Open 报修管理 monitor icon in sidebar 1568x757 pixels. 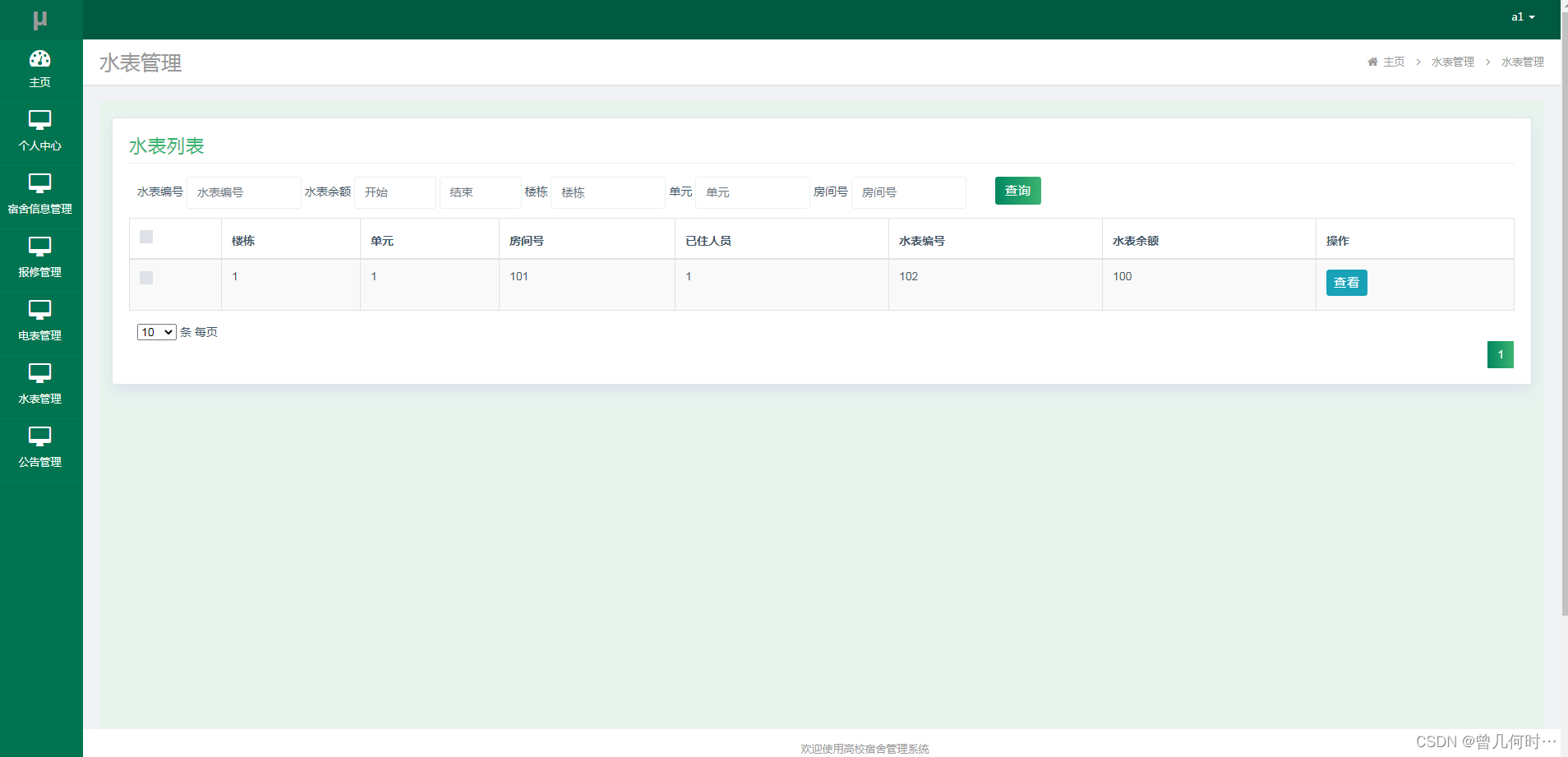tap(39, 247)
